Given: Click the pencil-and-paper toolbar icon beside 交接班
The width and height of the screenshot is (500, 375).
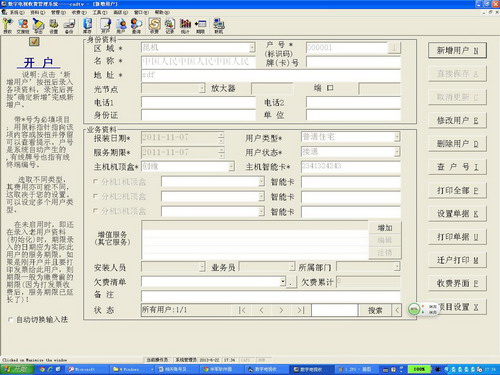Looking at the screenshot, I should [x=38, y=26].
